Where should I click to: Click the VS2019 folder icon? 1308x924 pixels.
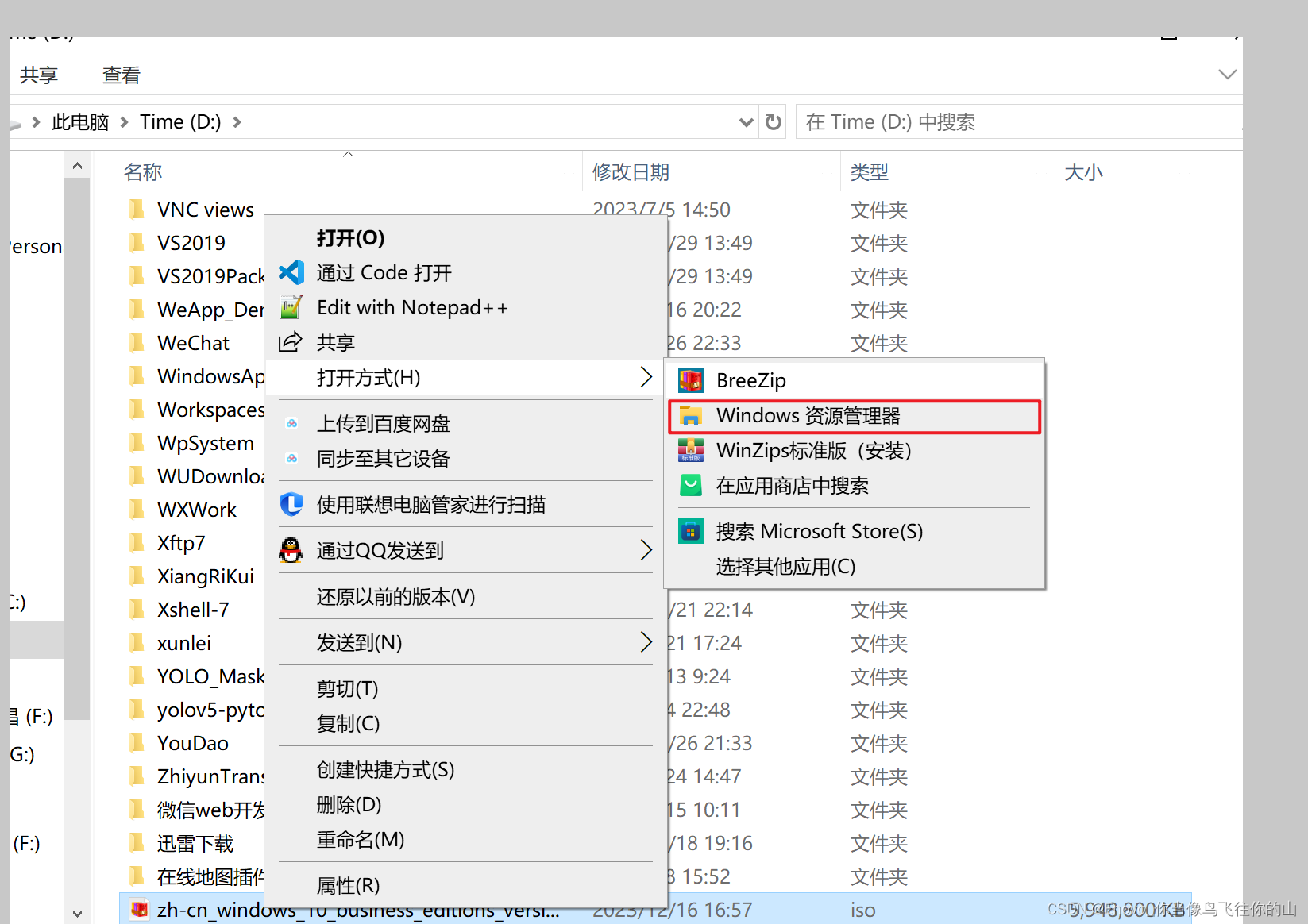(x=137, y=242)
